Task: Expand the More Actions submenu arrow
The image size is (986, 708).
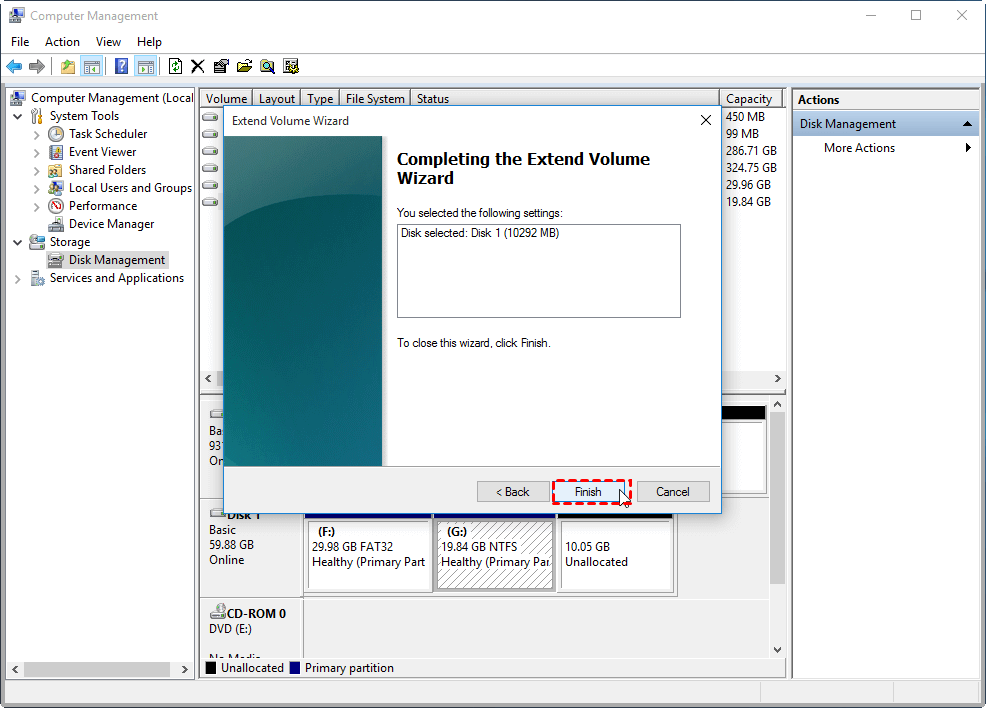Action: click(968, 148)
